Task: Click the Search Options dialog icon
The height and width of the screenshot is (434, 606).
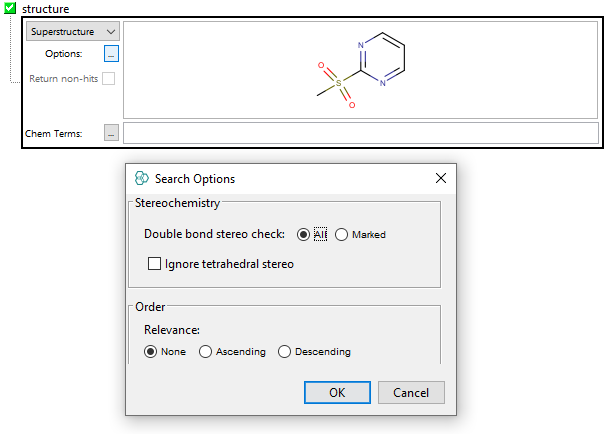Action: 141,179
